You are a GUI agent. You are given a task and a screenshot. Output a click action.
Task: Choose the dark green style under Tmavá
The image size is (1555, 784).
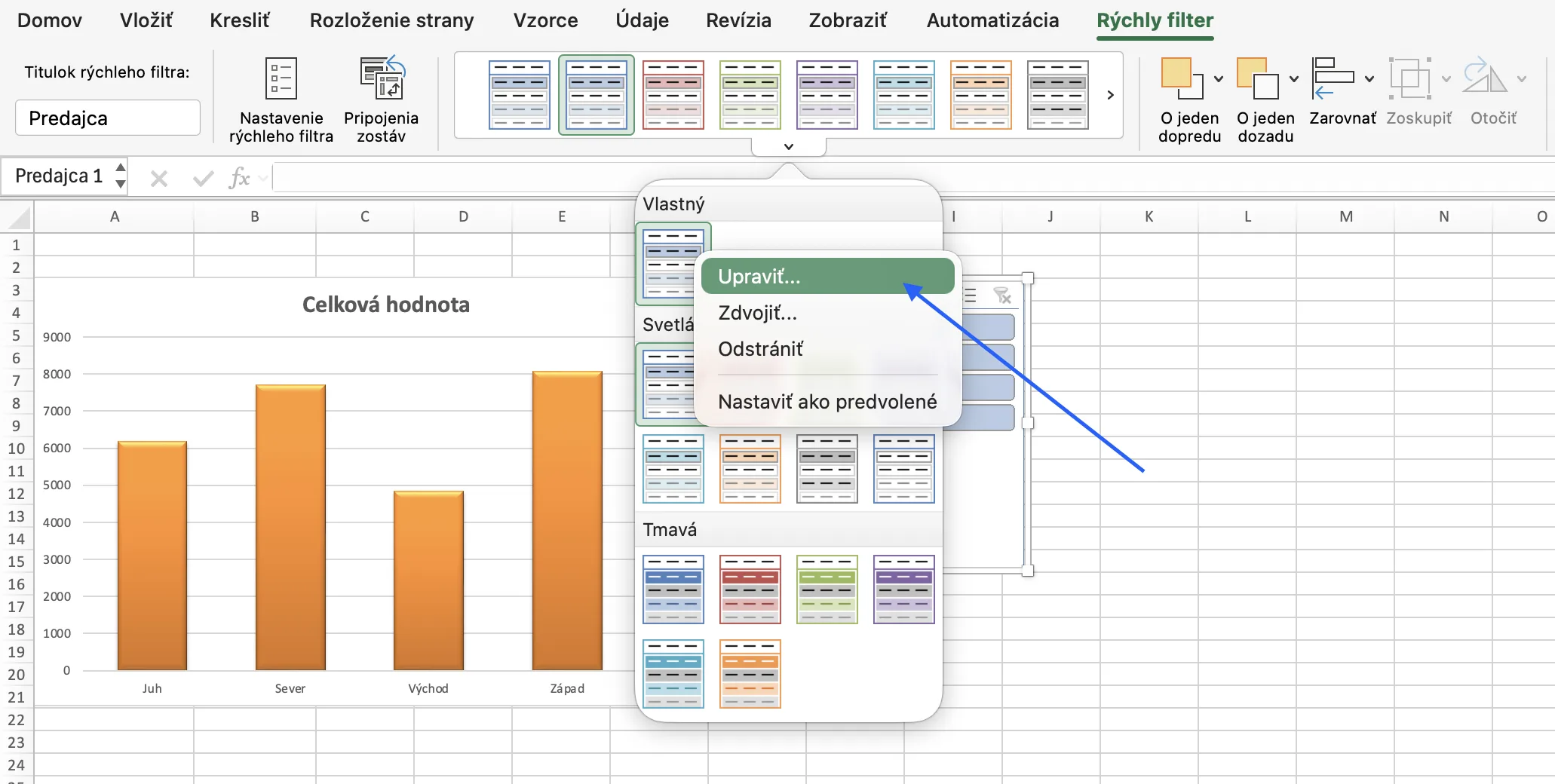[x=827, y=590]
